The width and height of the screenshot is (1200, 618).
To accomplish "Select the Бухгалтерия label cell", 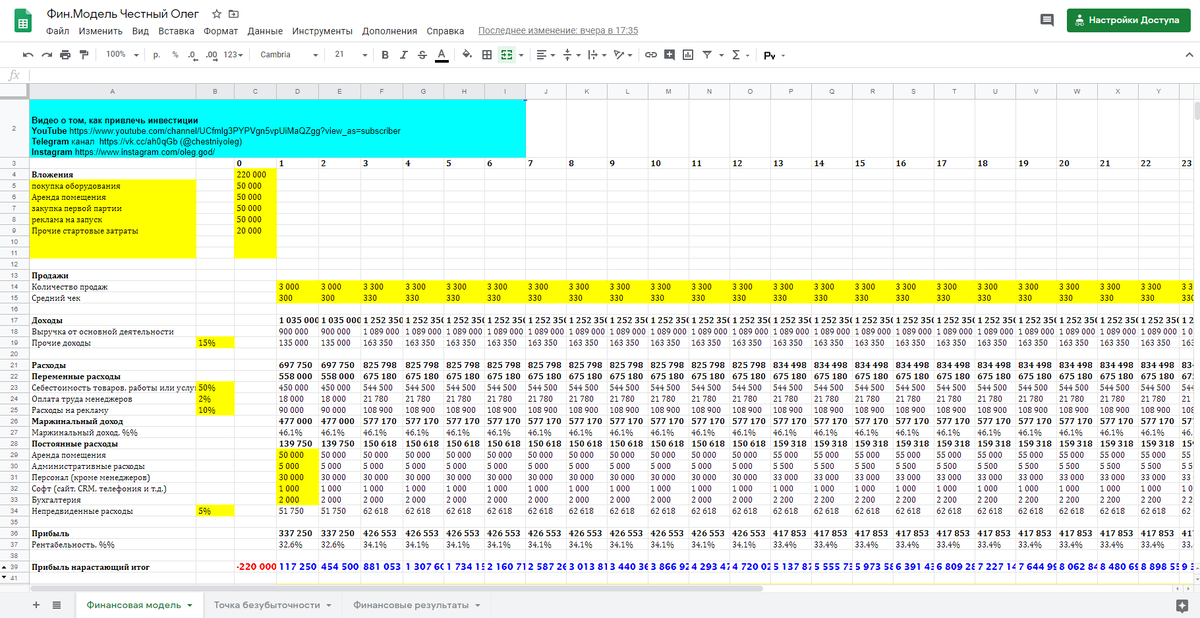I will tap(112, 501).
